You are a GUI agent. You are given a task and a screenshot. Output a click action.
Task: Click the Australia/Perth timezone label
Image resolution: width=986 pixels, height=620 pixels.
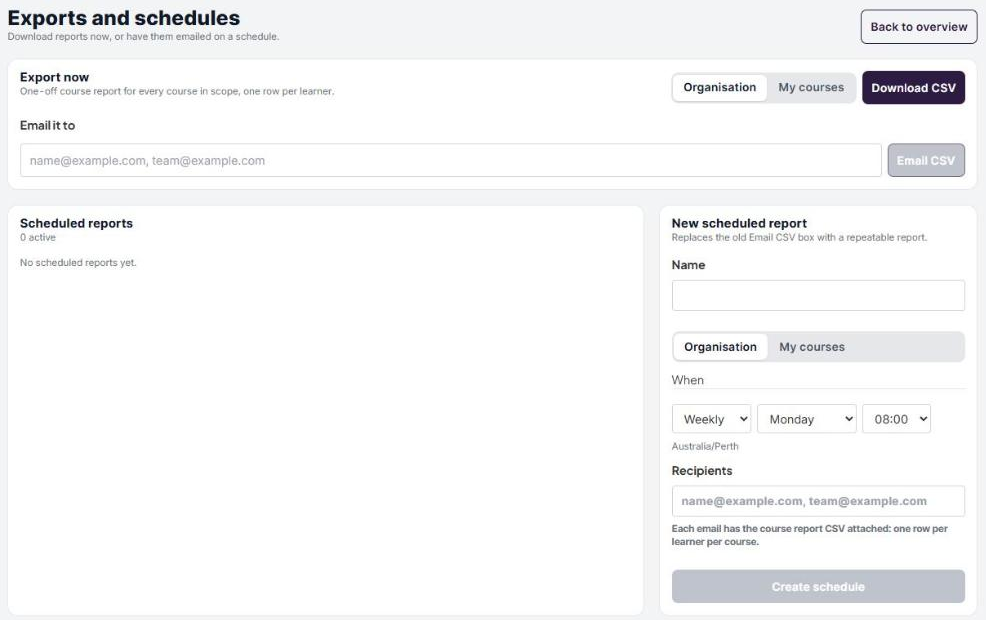(x=705, y=446)
